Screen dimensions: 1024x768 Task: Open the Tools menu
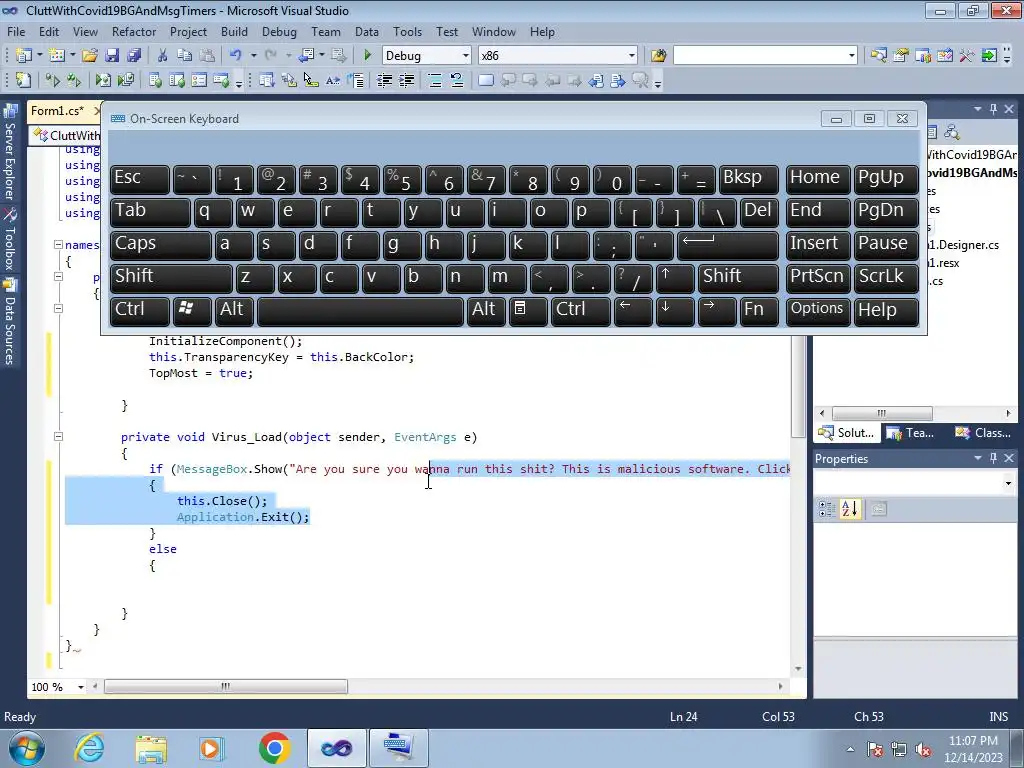tap(407, 31)
